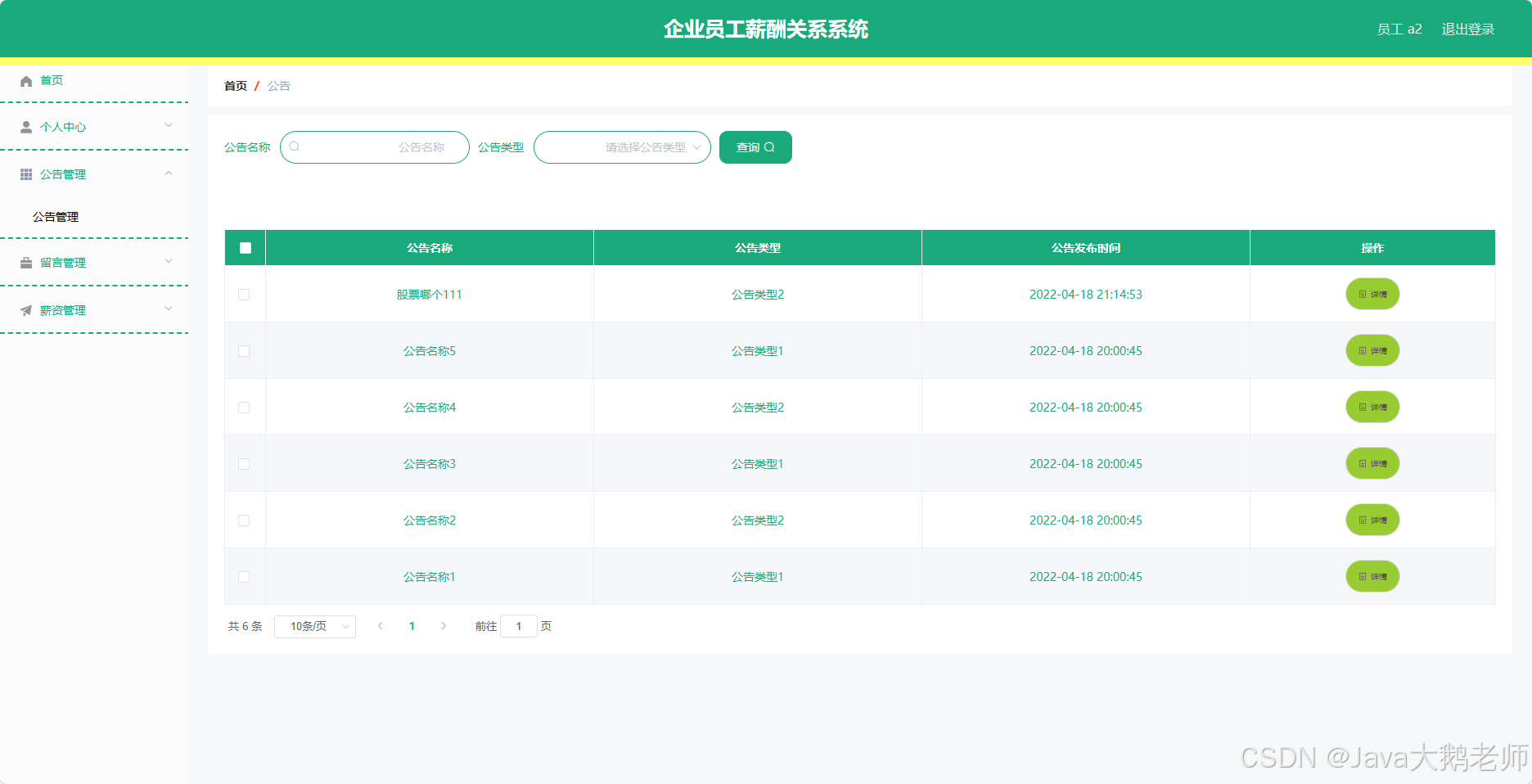Open the 10条/页 page size dropdown
Viewport: 1532px width, 784px height.
tap(315, 626)
